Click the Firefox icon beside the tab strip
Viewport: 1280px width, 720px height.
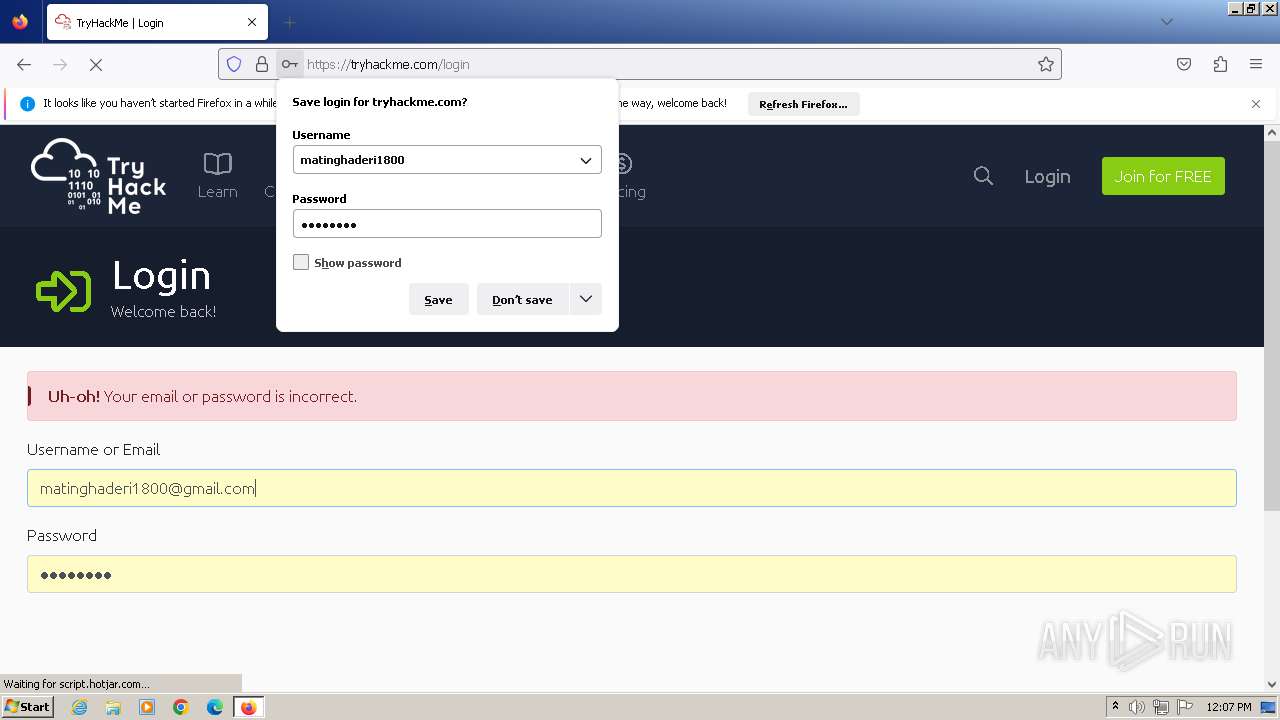point(20,22)
